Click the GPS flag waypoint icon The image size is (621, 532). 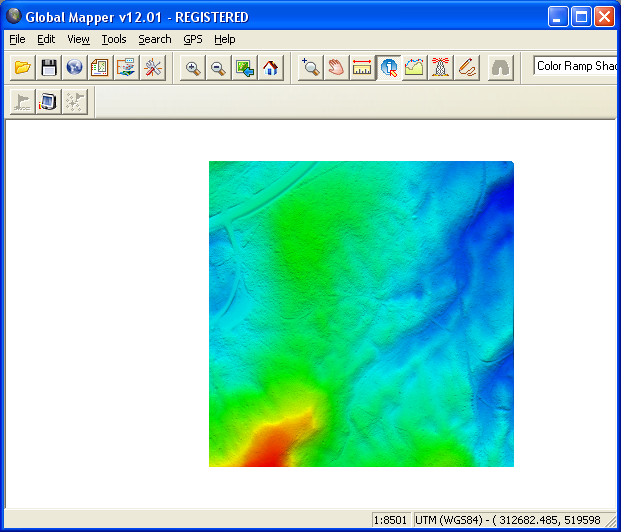click(x=22, y=102)
